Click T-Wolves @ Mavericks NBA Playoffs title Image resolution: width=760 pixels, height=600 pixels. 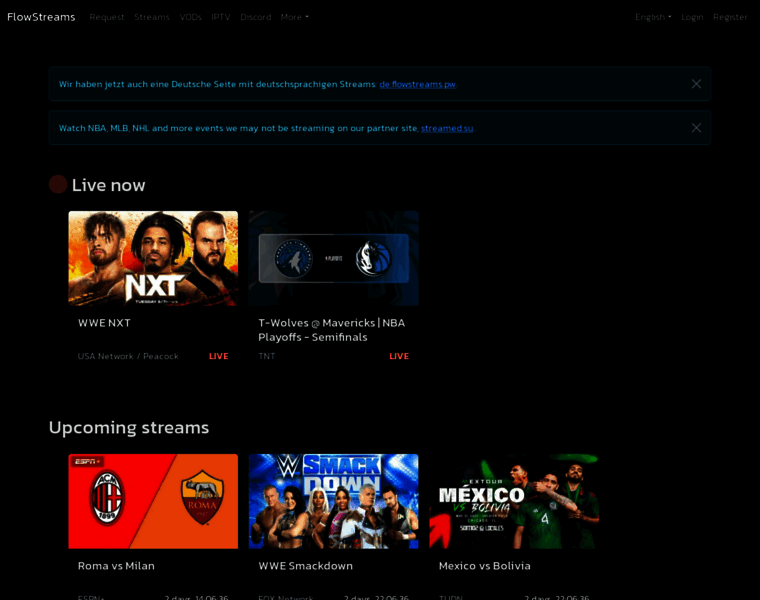click(x=332, y=330)
